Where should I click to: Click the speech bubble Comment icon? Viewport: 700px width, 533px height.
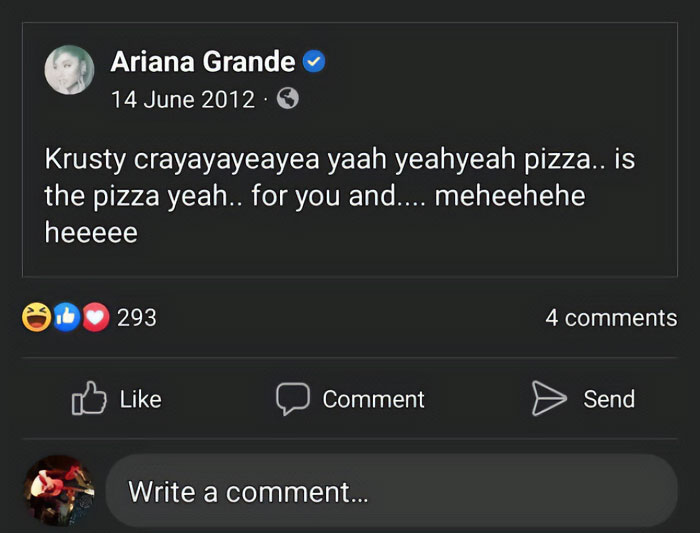(x=292, y=399)
